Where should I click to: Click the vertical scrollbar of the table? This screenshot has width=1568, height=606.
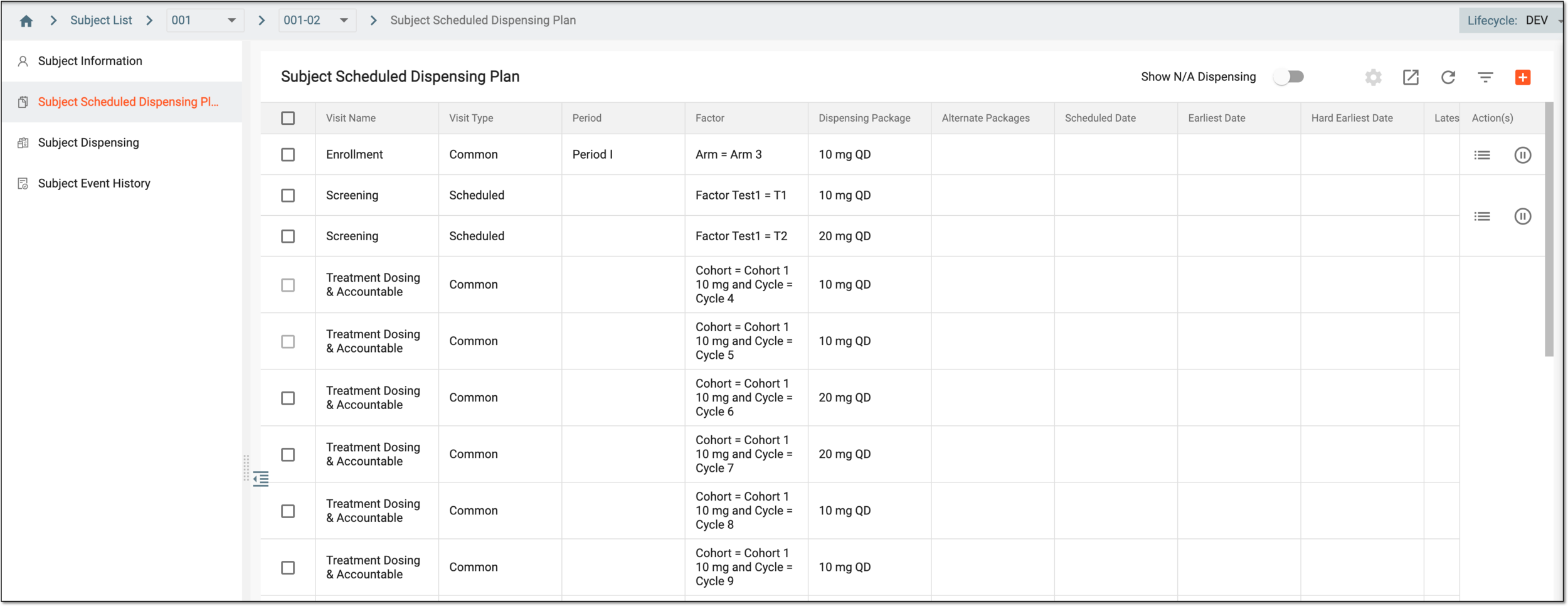click(1549, 230)
